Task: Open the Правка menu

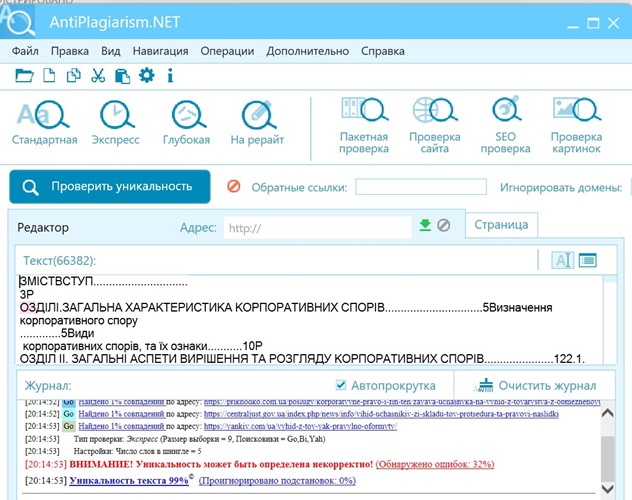Action: [70, 51]
